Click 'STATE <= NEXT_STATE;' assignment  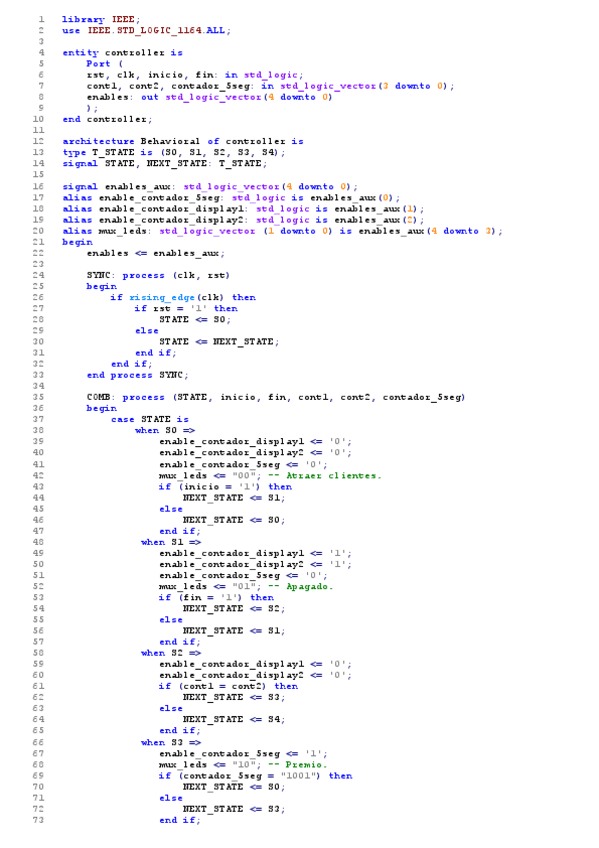pyautogui.click(x=219, y=342)
